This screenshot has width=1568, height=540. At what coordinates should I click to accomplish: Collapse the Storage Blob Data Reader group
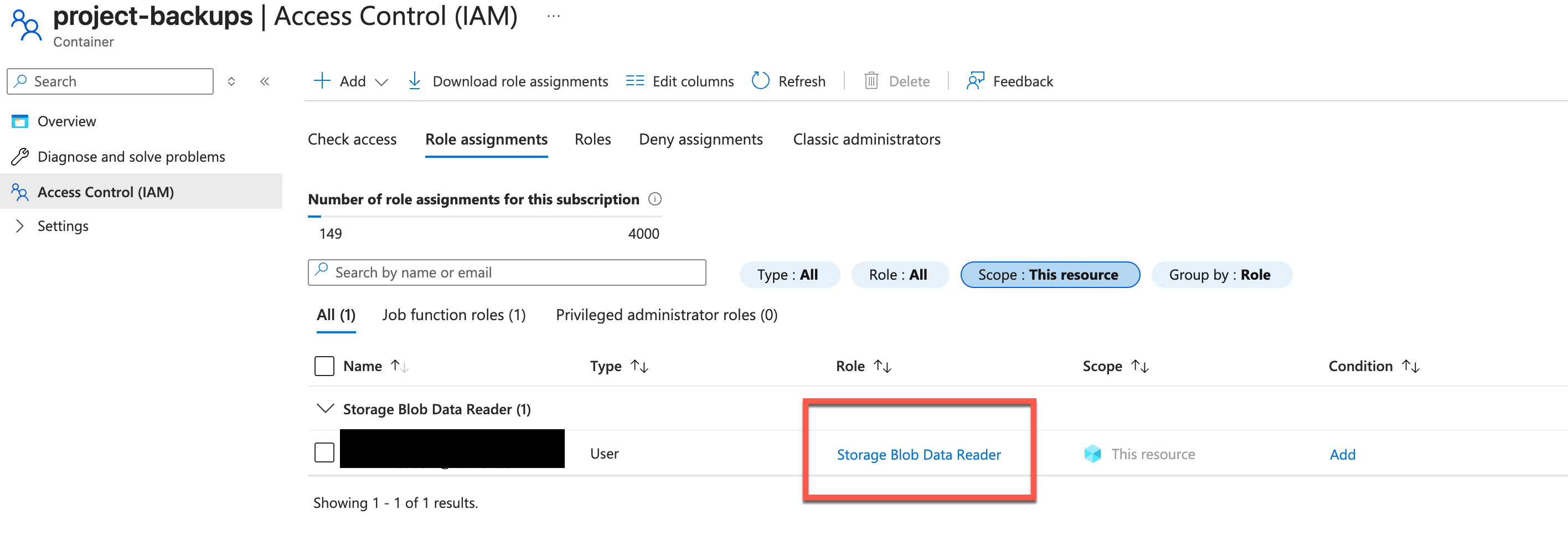(326, 409)
